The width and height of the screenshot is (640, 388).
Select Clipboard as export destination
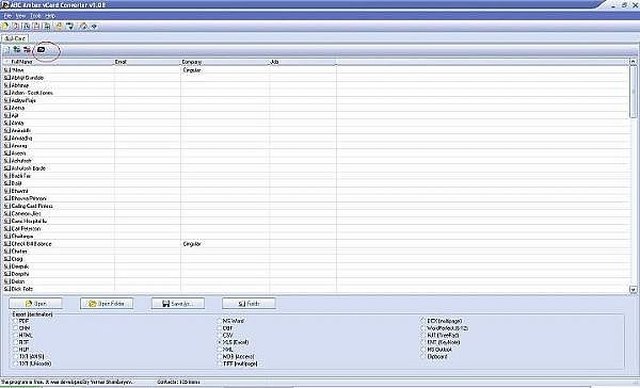pos(434,357)
